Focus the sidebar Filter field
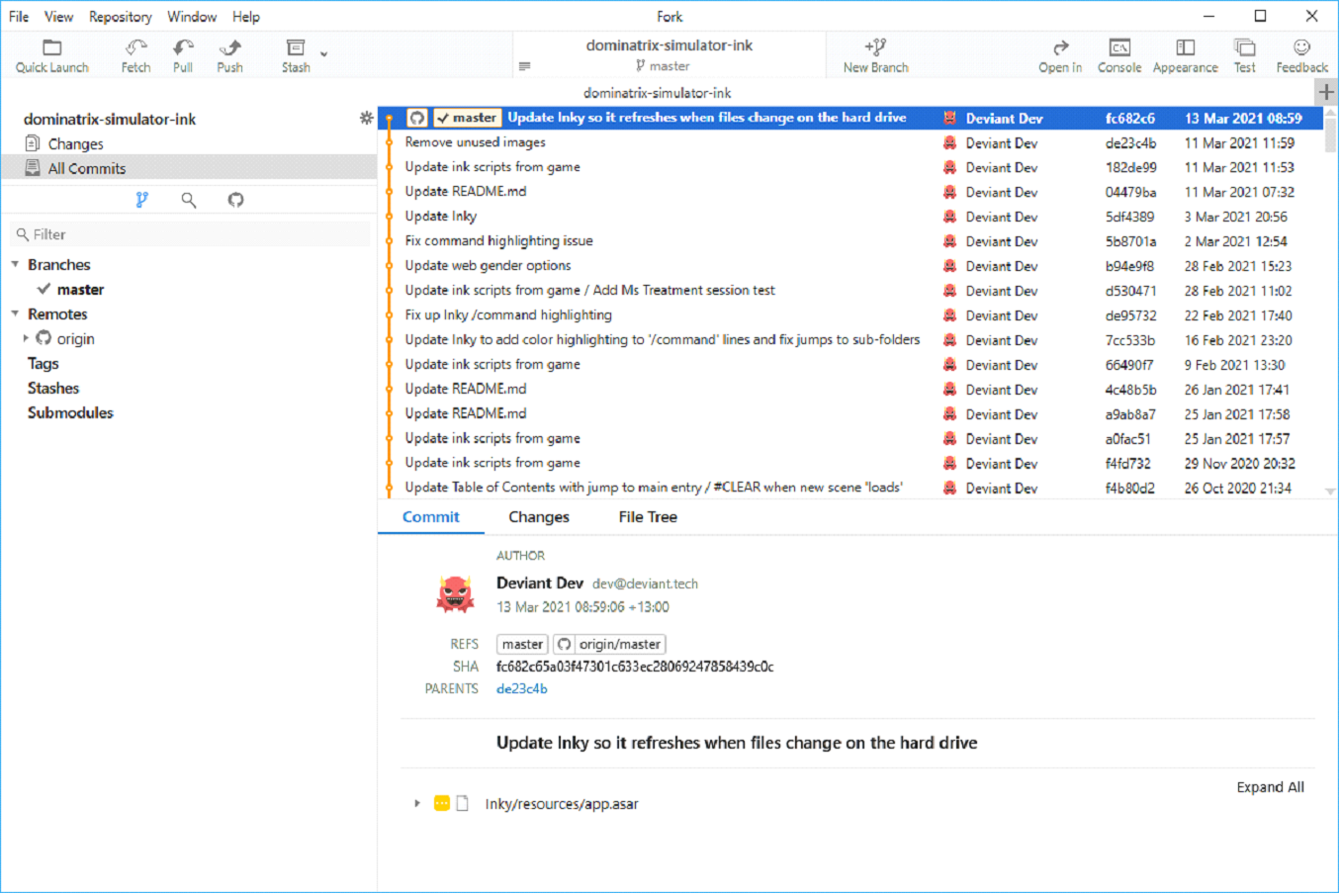The width and height of the screenshot is (1342, 896). pyautogui.click(x=190, y=234)
